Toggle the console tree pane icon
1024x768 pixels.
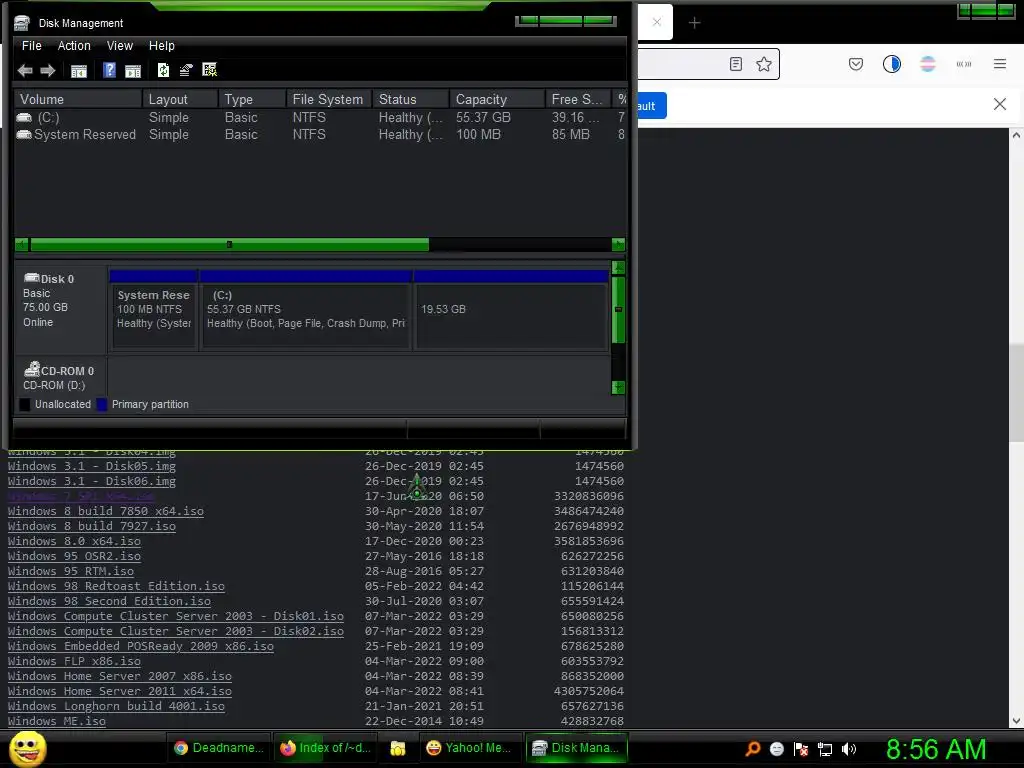tap(79, 71)
